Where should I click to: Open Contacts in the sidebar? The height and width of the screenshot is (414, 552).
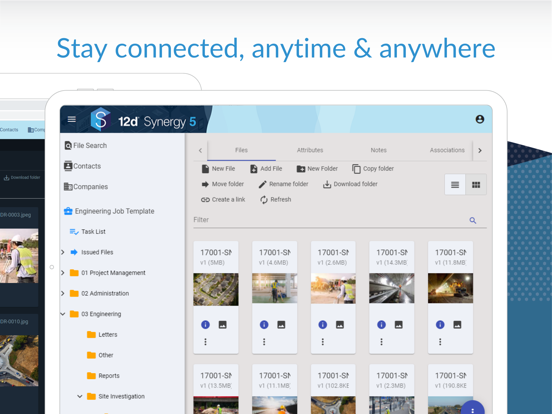[x=82, y=166]
